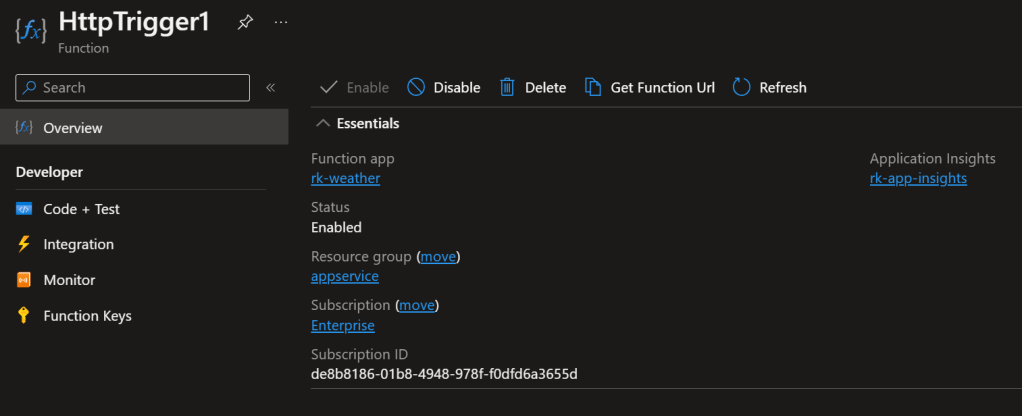Pin HttpTrigger1 function to dashboard
Image resolution: width=1022 pixels, height=416 pixels.
[245, 22]
